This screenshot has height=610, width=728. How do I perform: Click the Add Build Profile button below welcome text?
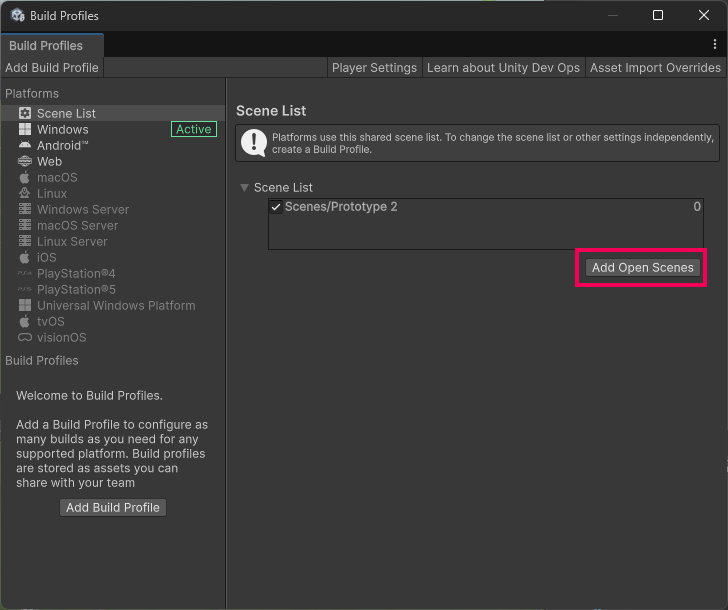(x=113, y=508)
